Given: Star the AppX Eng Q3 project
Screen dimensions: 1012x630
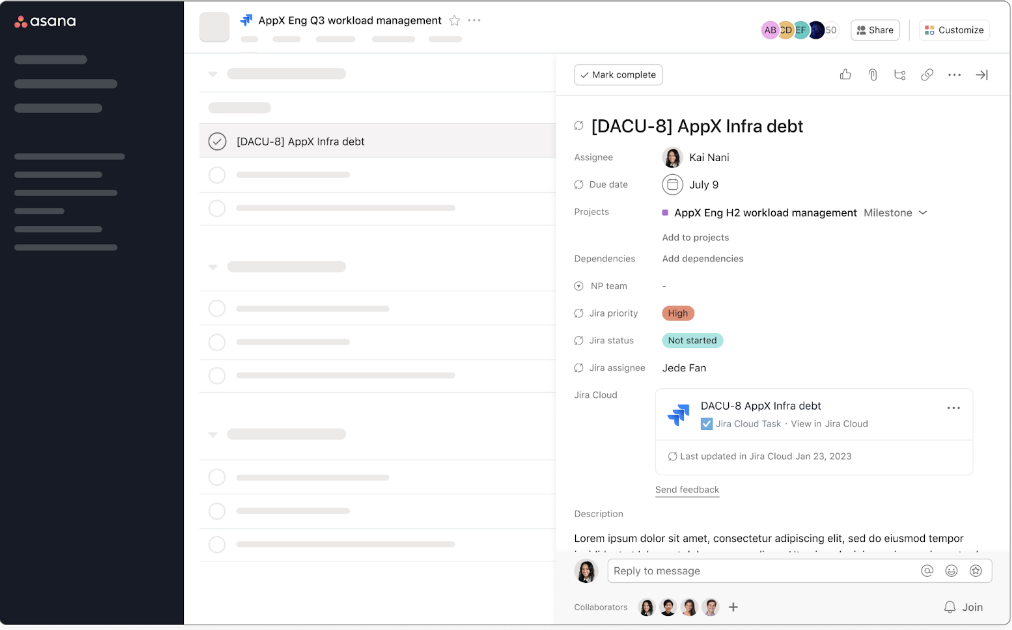Looking at the screenshot, I should 455,19.
